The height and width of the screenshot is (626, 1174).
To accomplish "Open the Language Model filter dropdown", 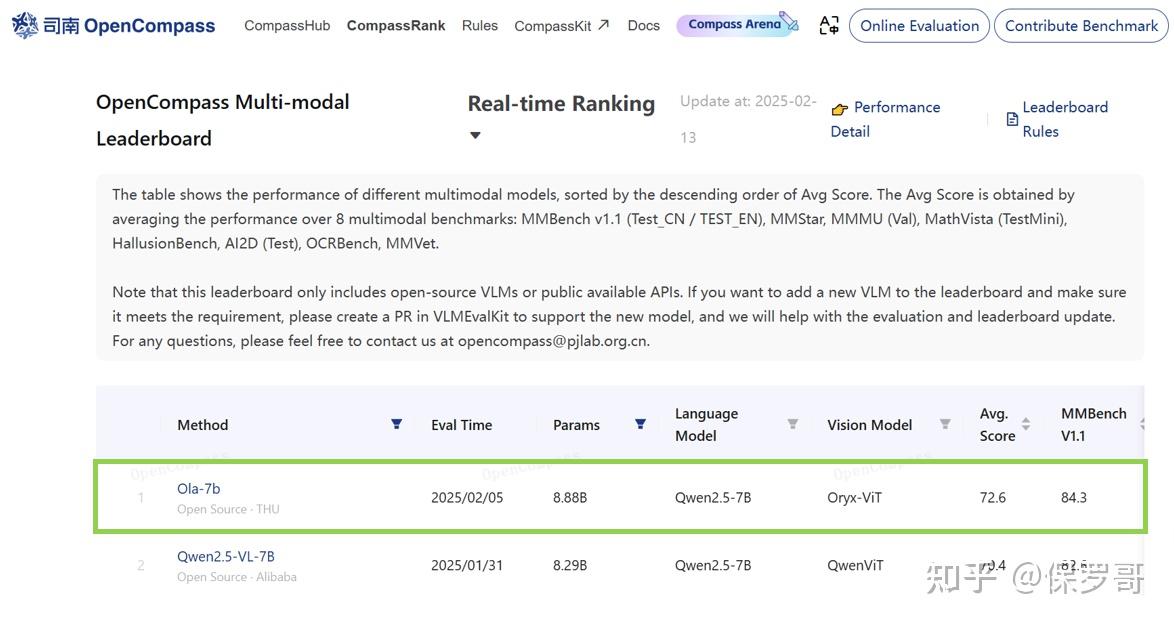I will [791, 424].
